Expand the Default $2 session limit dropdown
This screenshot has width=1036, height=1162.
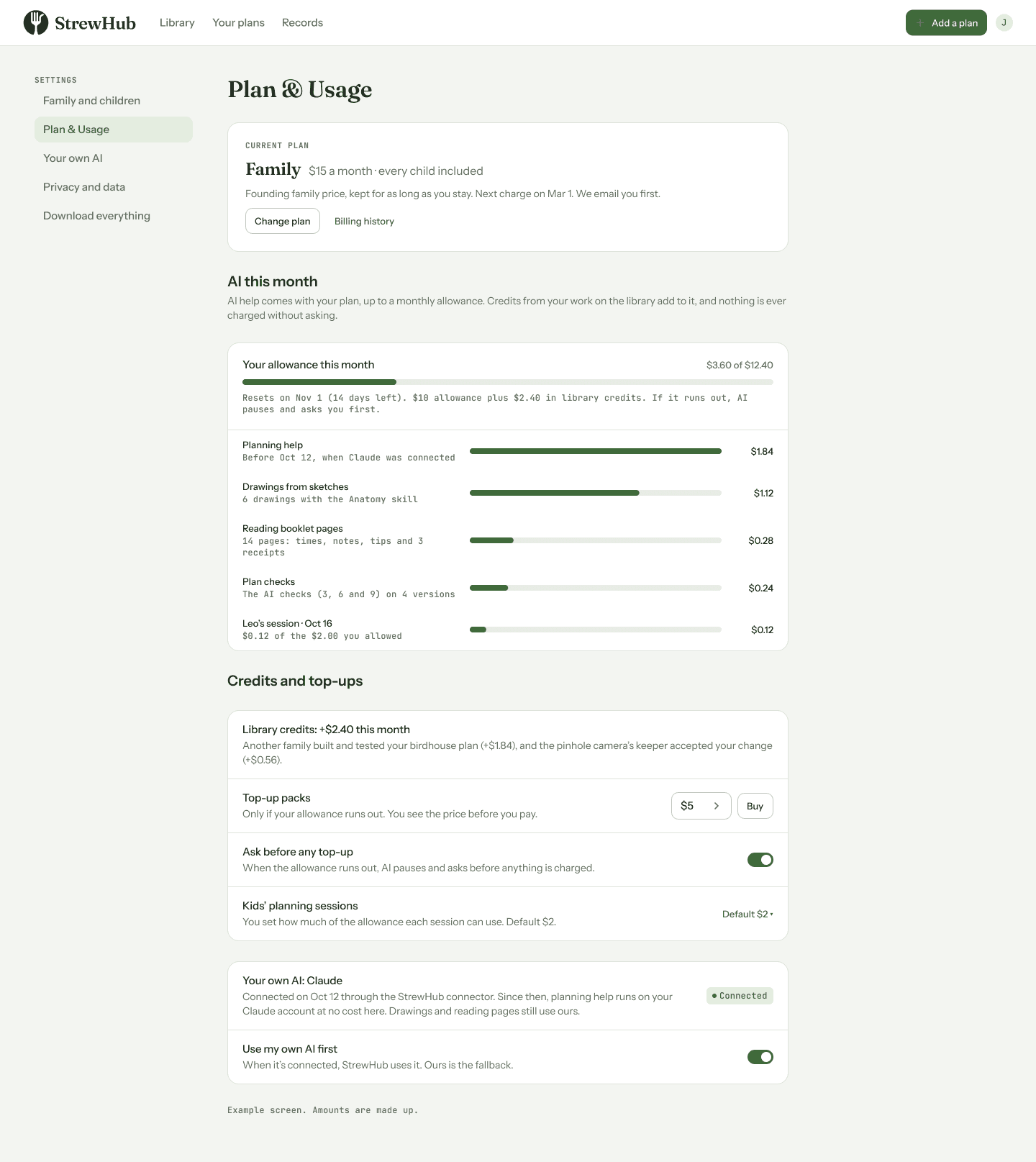(x=748, y=914)
